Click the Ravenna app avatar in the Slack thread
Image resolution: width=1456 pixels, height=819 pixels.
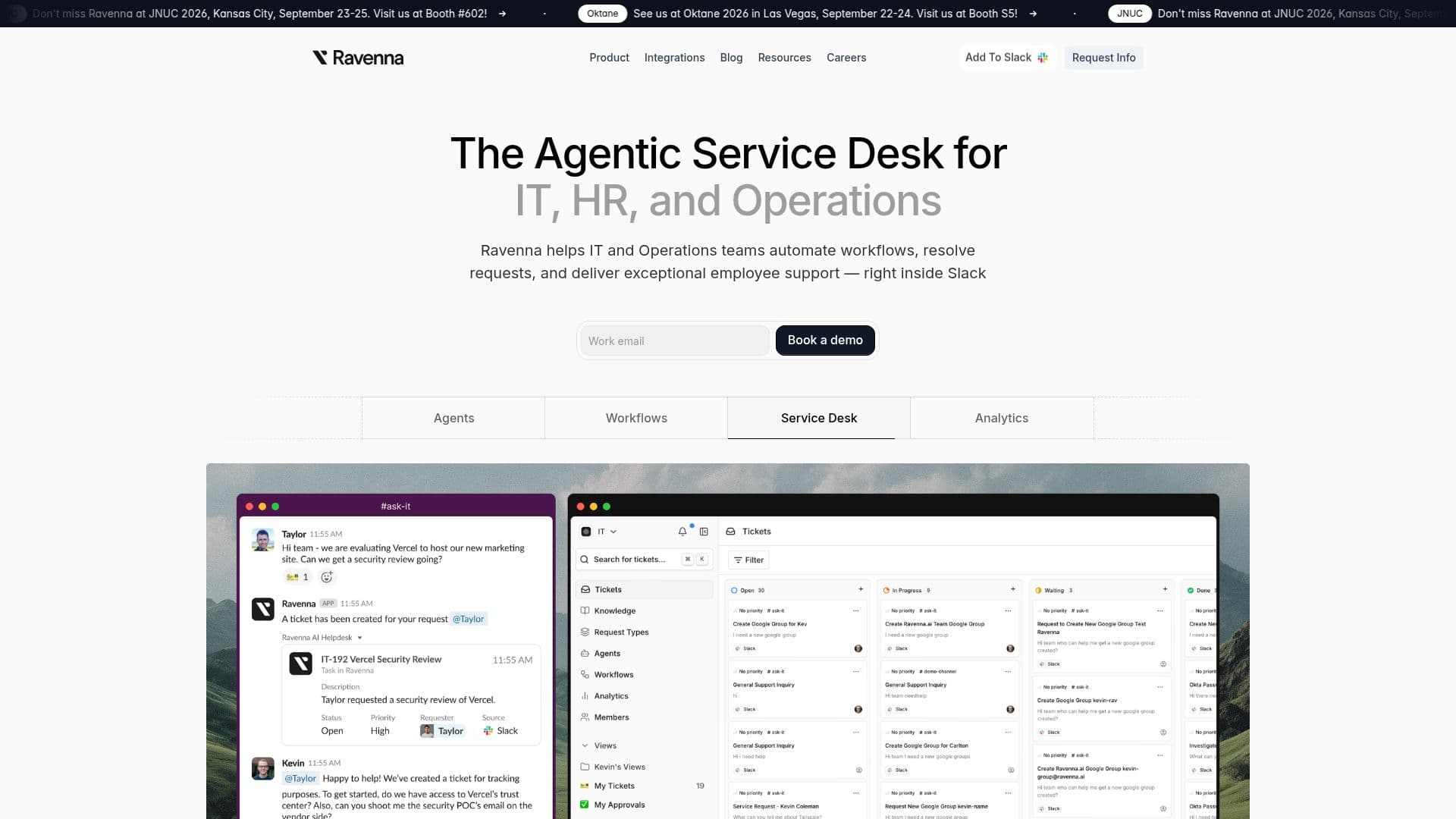[263, 609]
